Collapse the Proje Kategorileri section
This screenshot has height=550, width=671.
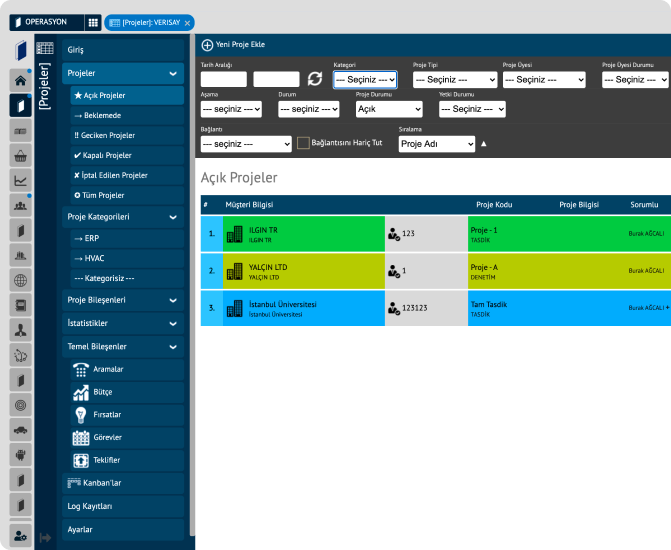pos(123,217)
